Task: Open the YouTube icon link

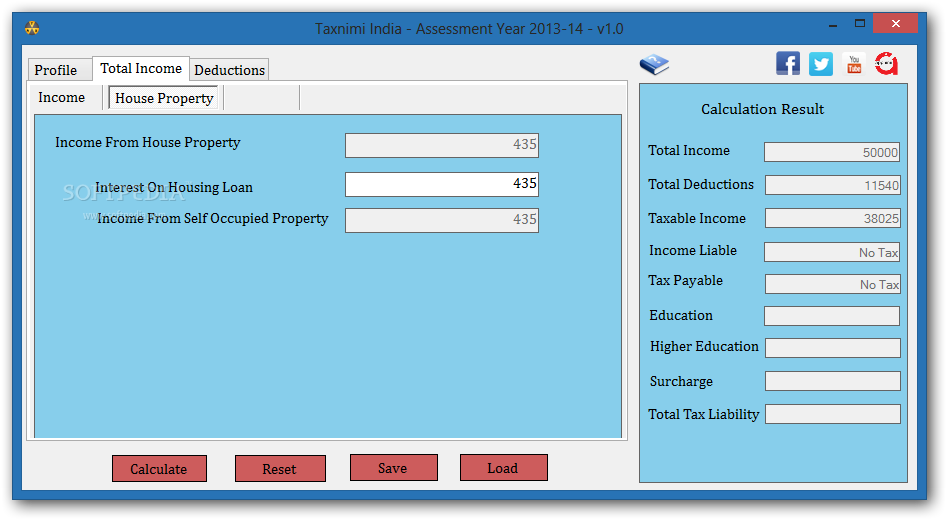Action: (854, 64)
